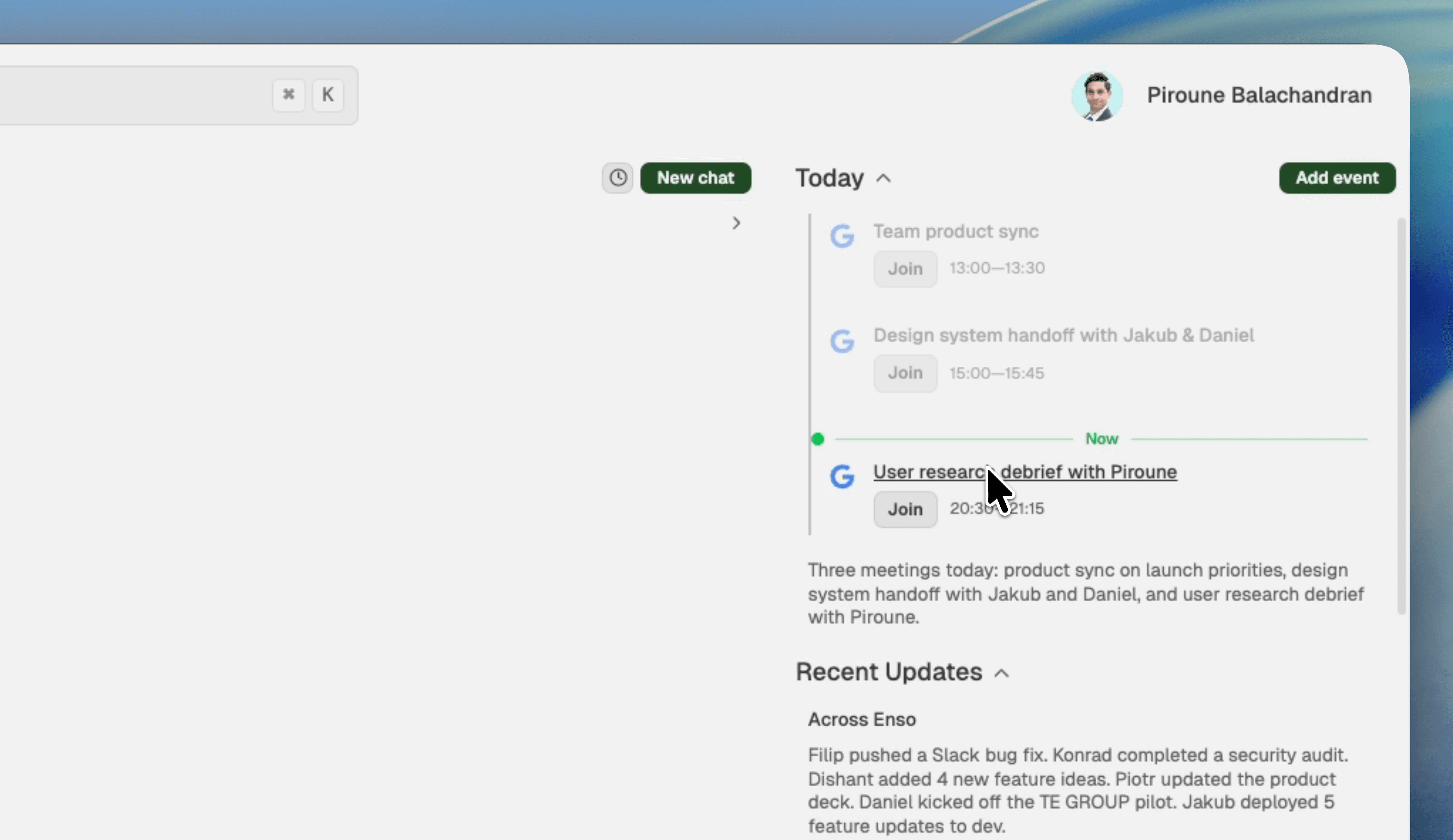This screenshot has width=1453, height=840.
Task: Click the K shortcut key badge
Action: (x=327, y=94)
